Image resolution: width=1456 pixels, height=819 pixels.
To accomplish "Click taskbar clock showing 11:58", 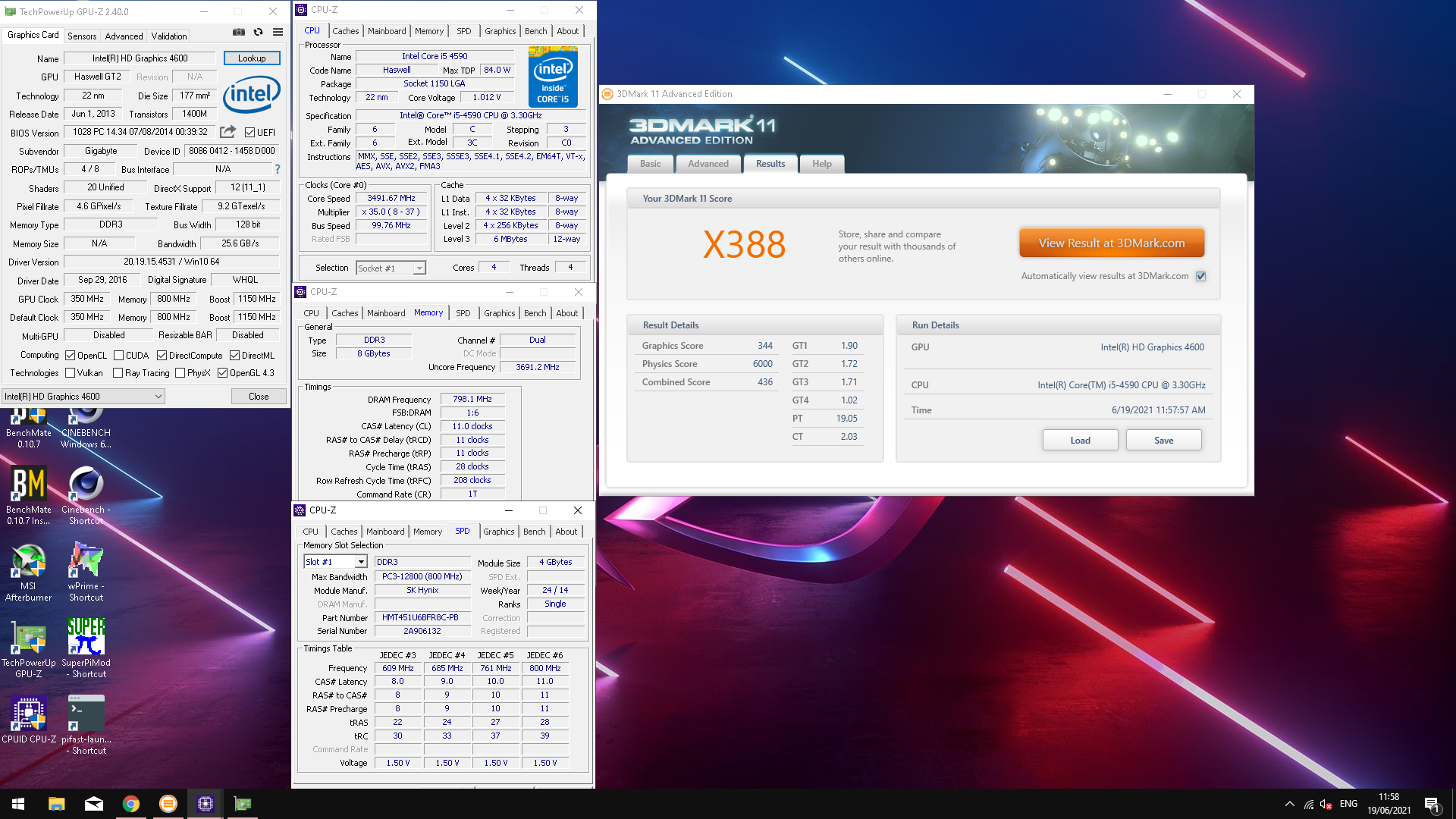I will 1389,804.
